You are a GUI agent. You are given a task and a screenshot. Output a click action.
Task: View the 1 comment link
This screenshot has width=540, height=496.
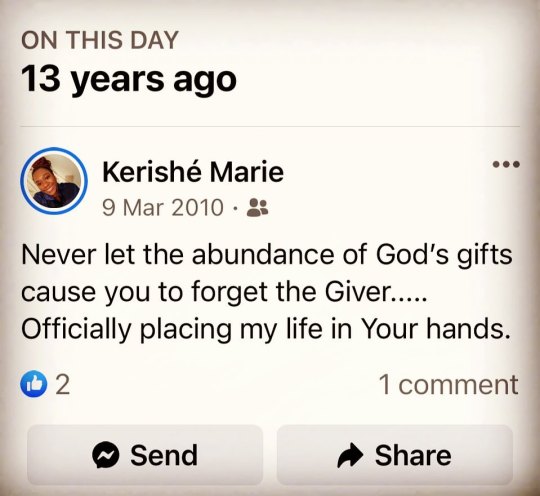448,384
